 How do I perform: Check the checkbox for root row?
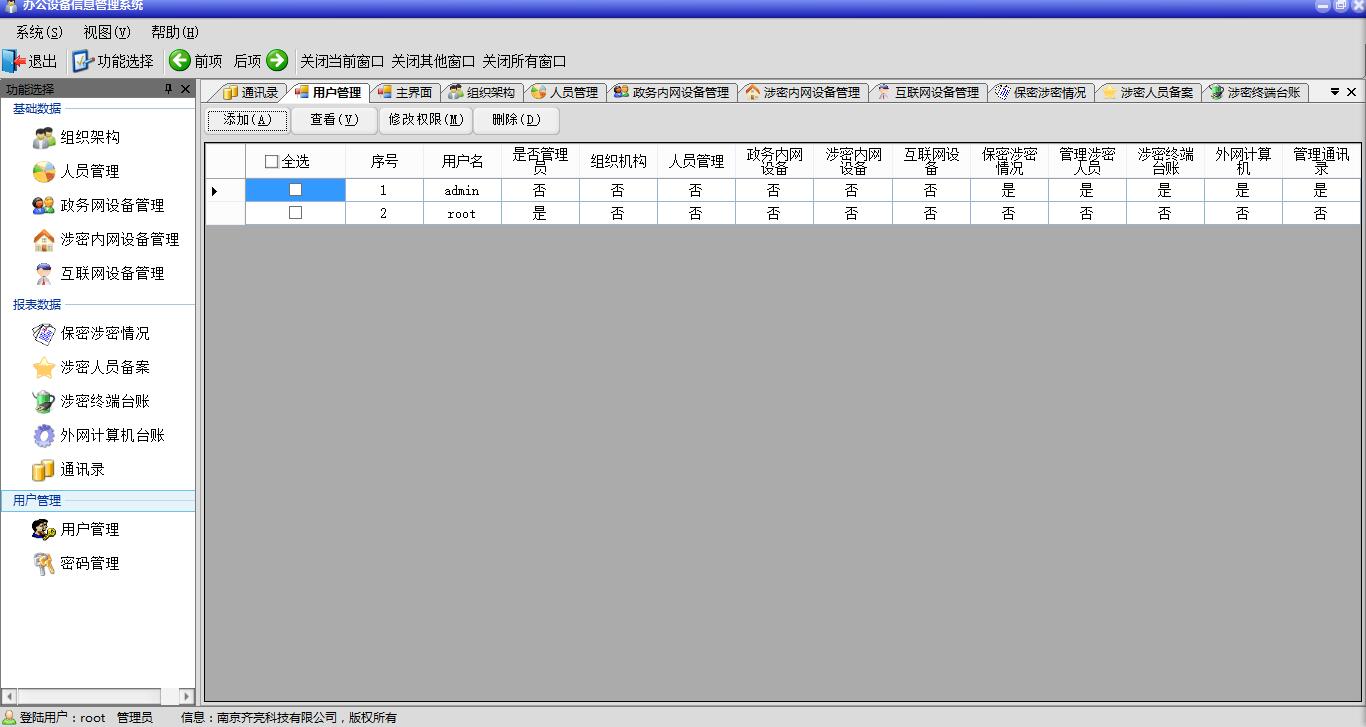(x=295, y=213)
